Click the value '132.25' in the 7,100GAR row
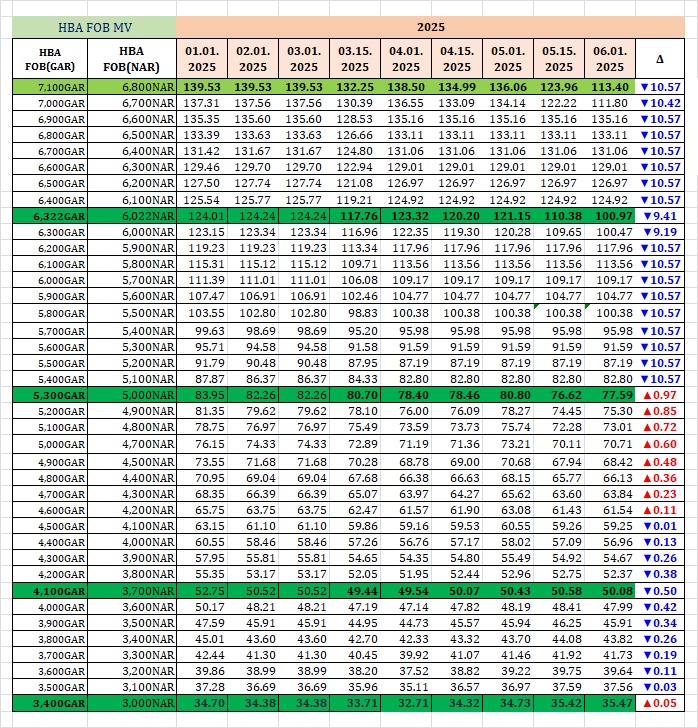Screen dimensions: 698x728 click(355, 87)
